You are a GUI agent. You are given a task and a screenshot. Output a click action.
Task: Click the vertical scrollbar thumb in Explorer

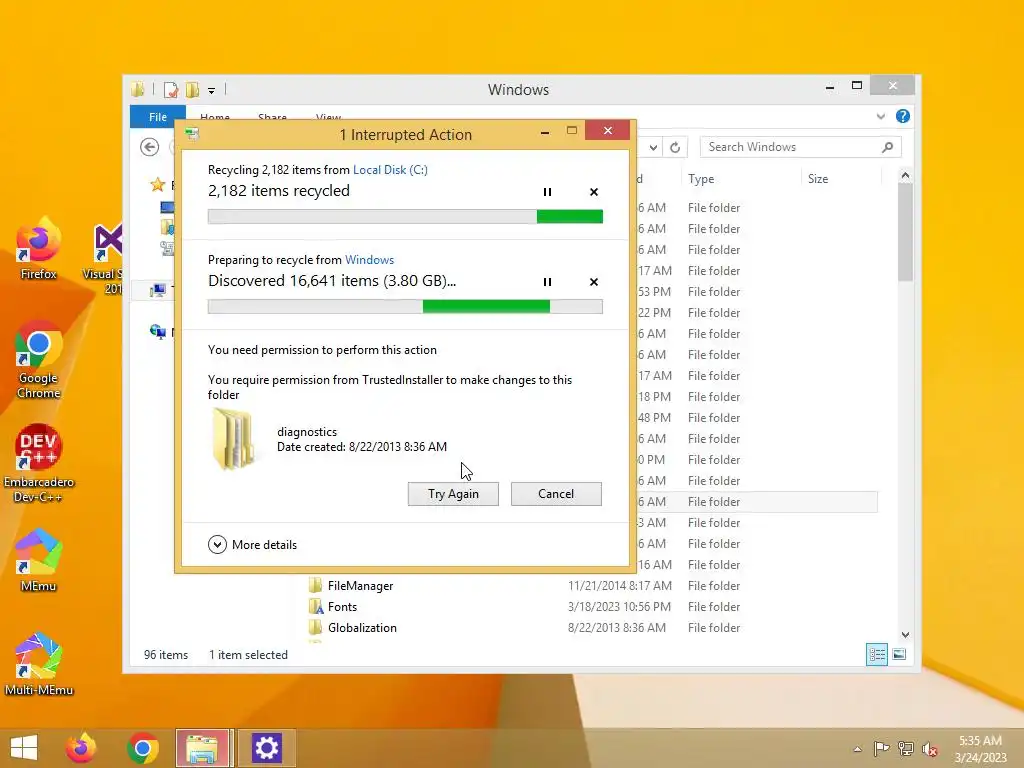pos(905,232)
